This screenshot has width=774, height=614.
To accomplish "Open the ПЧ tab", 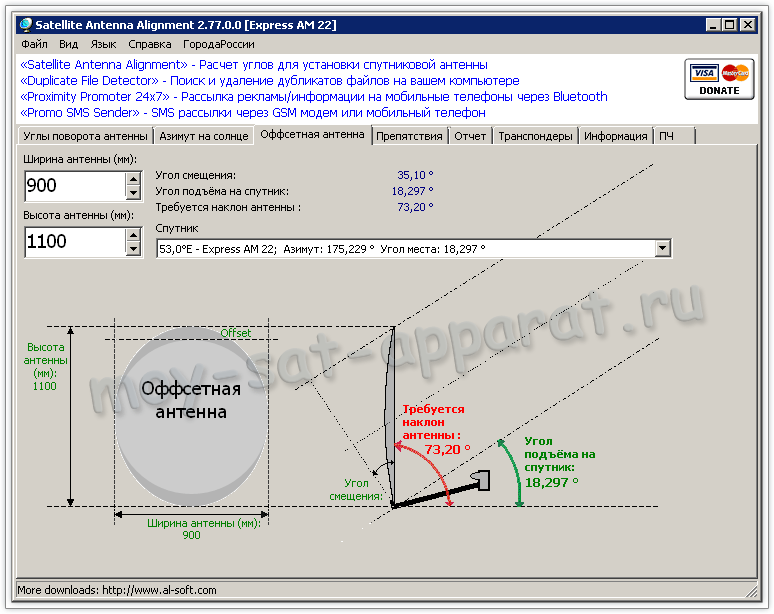I will 674,136.
